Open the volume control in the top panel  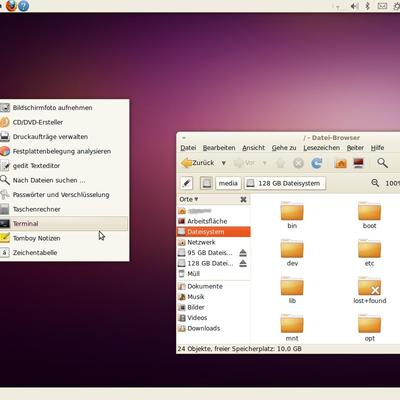pyautogui.click(x=355, y=6)
